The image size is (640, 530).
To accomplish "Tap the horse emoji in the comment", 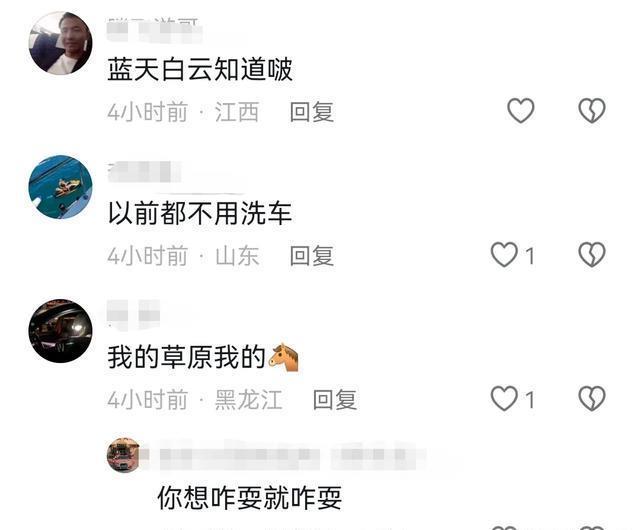I will pyautogui.click(x=284, y=357).
